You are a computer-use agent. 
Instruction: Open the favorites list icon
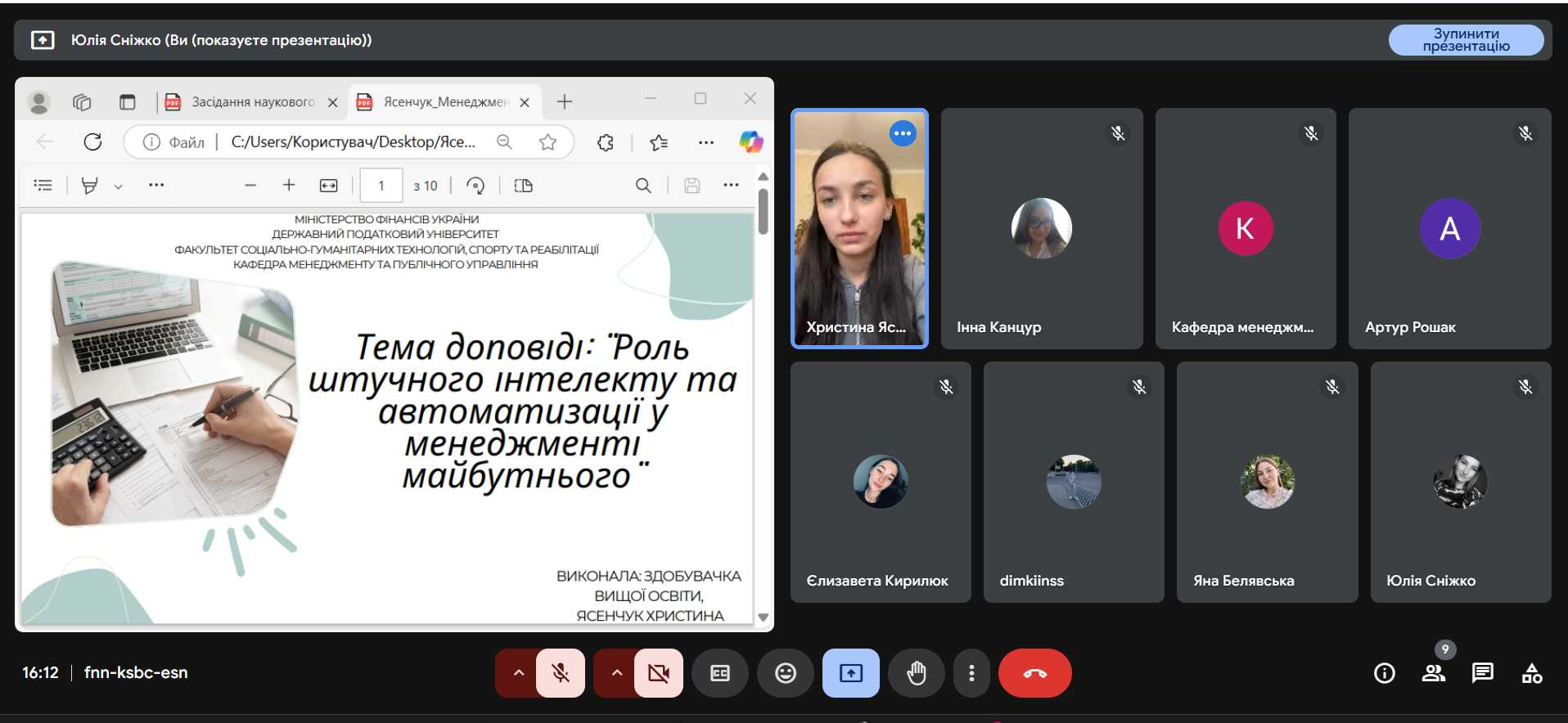pos(659,142)
